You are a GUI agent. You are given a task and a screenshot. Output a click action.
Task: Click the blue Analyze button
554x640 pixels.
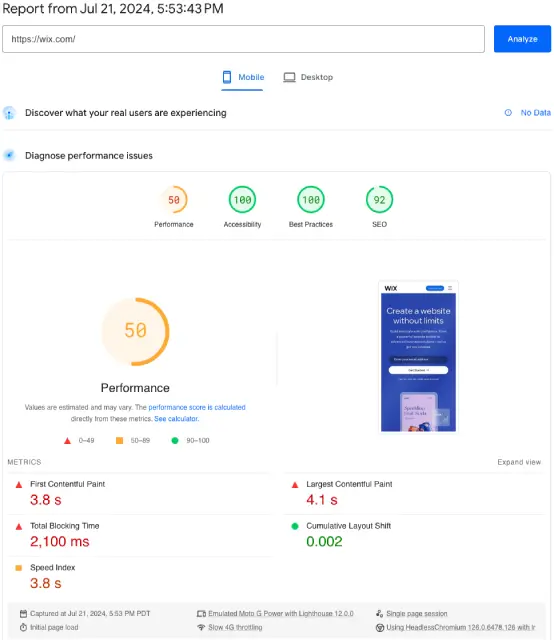(522, 39)
